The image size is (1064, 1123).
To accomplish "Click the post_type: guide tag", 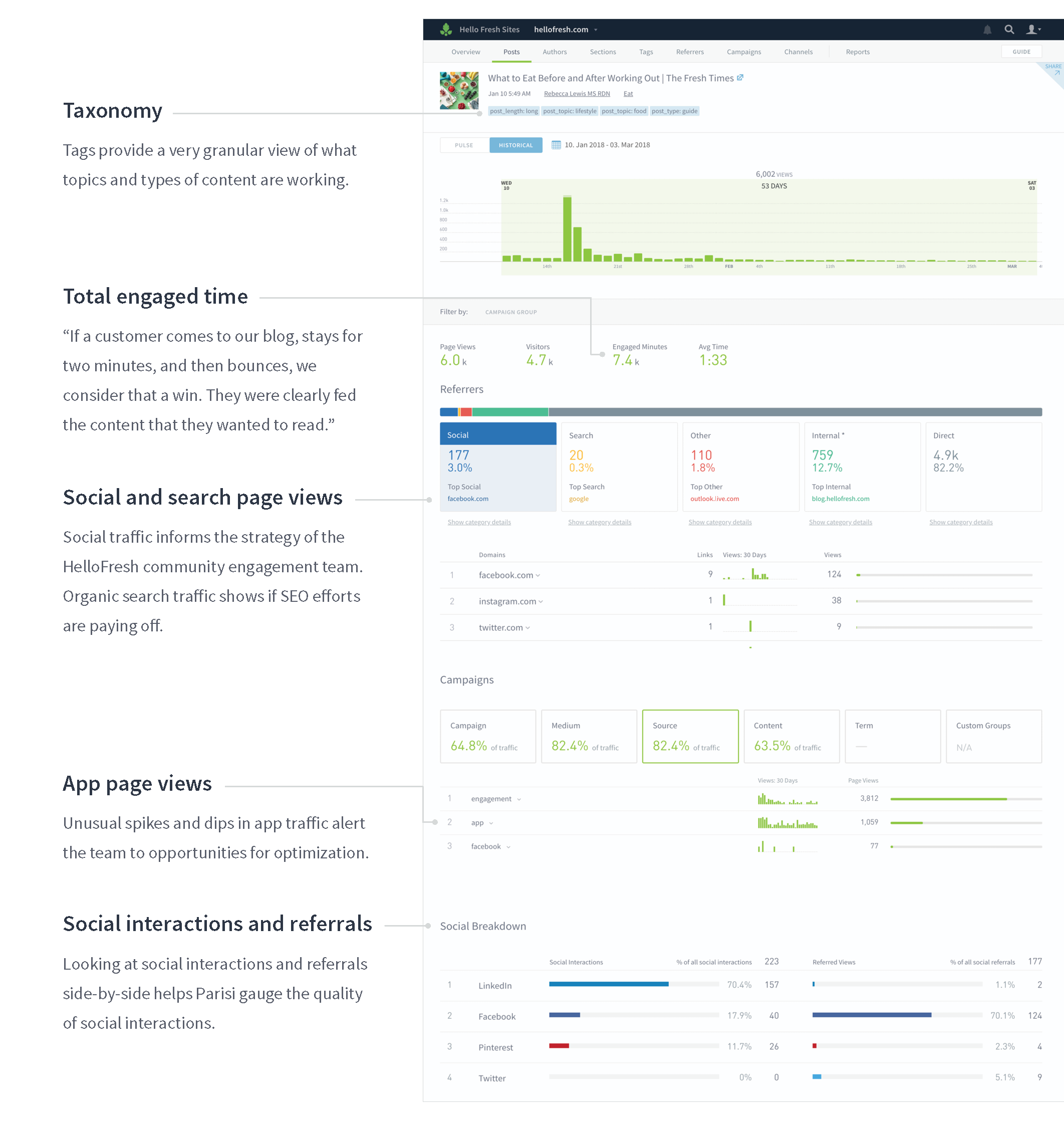I will pos(674,111).
